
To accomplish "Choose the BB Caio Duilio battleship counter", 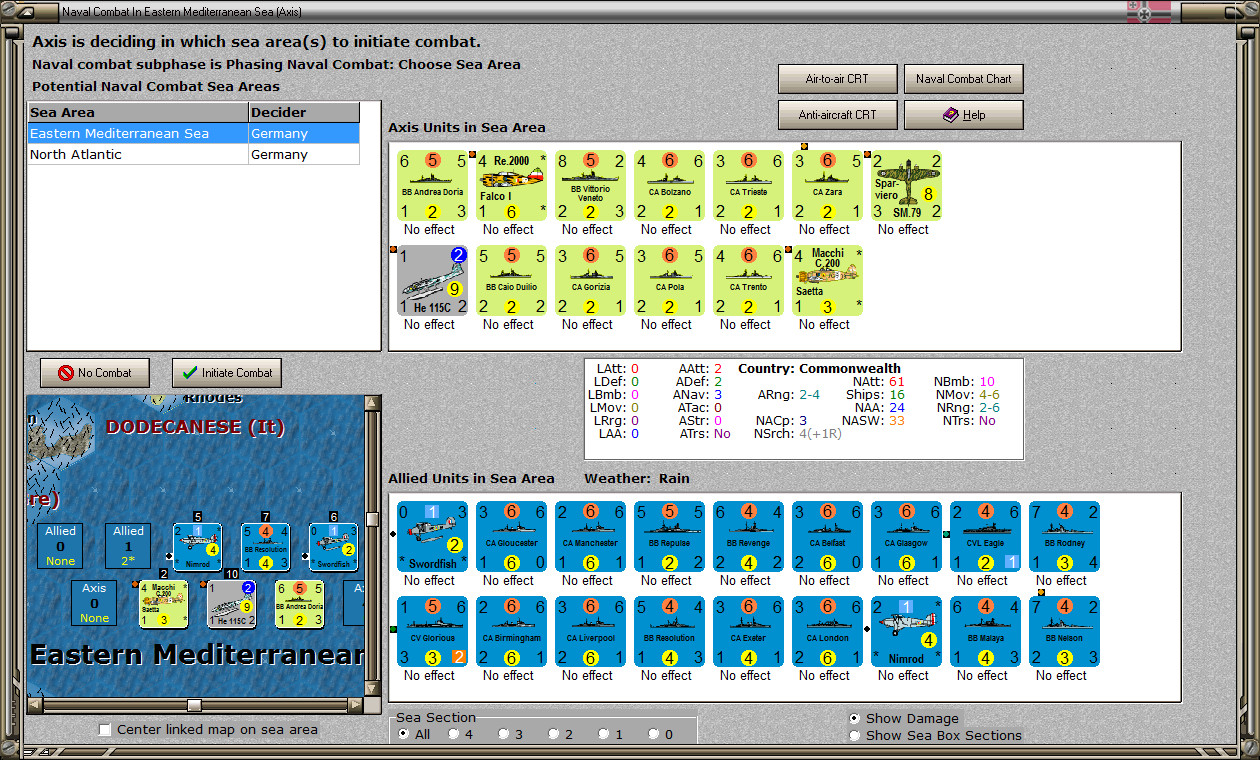I will click(x=511, y=280).
